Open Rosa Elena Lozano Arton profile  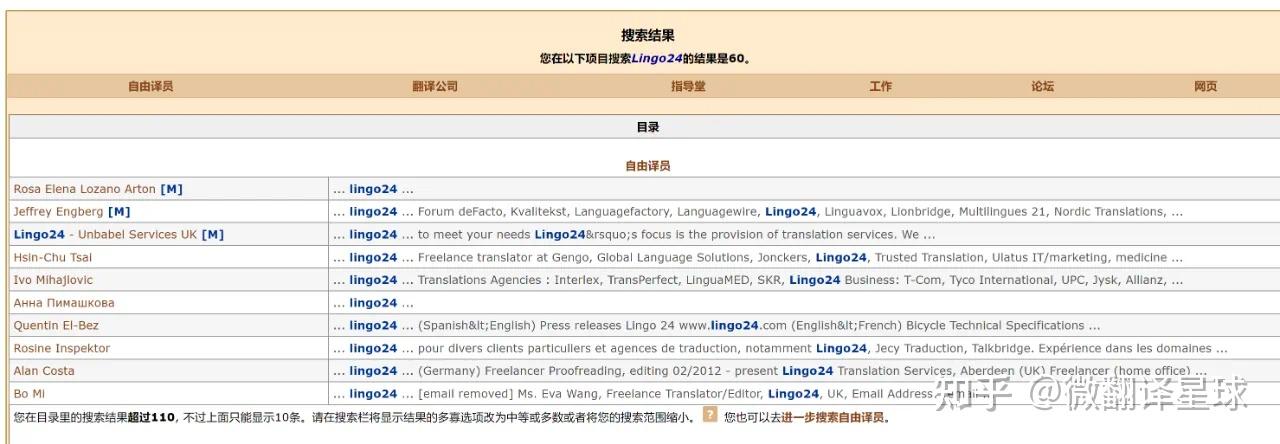(x=85, y=189)
